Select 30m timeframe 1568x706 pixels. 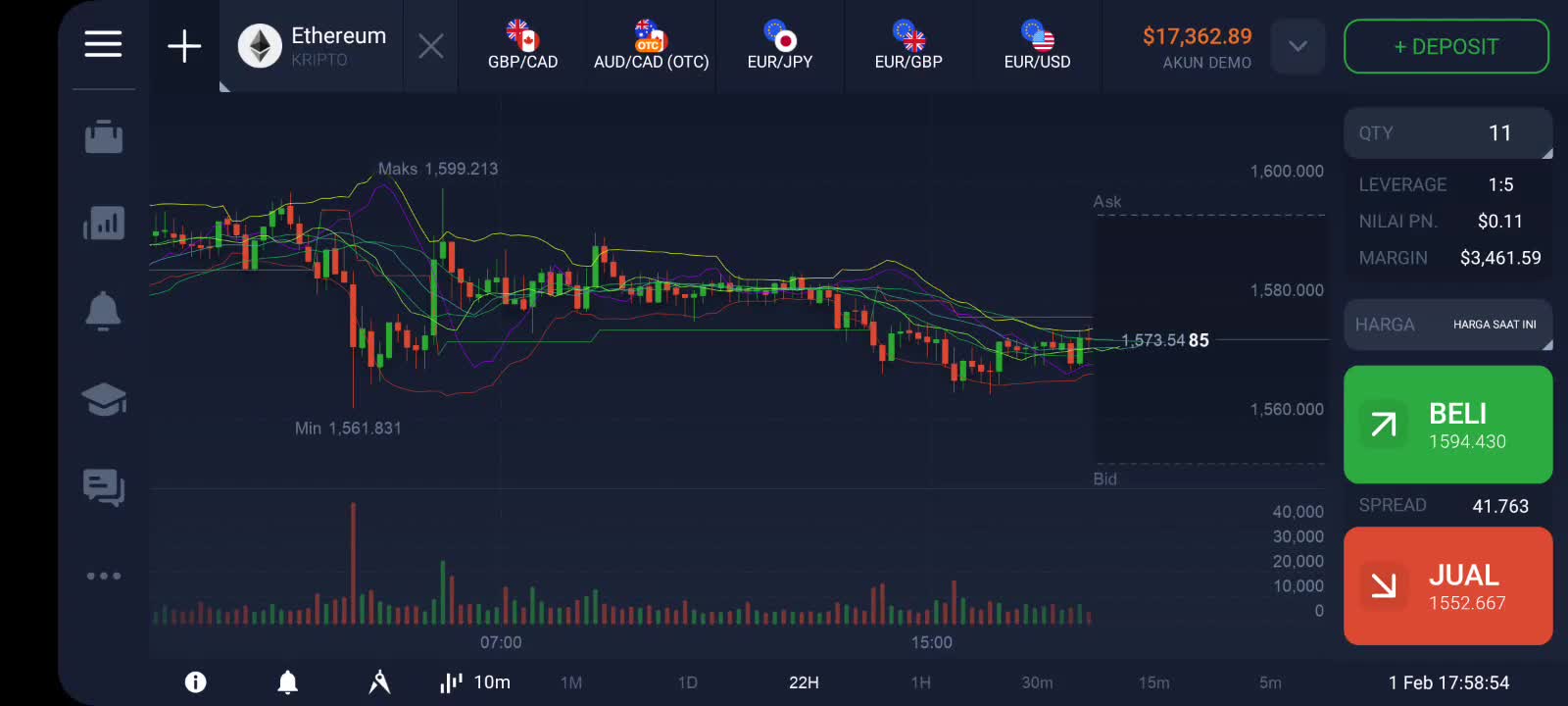[x=1037, y=682]
